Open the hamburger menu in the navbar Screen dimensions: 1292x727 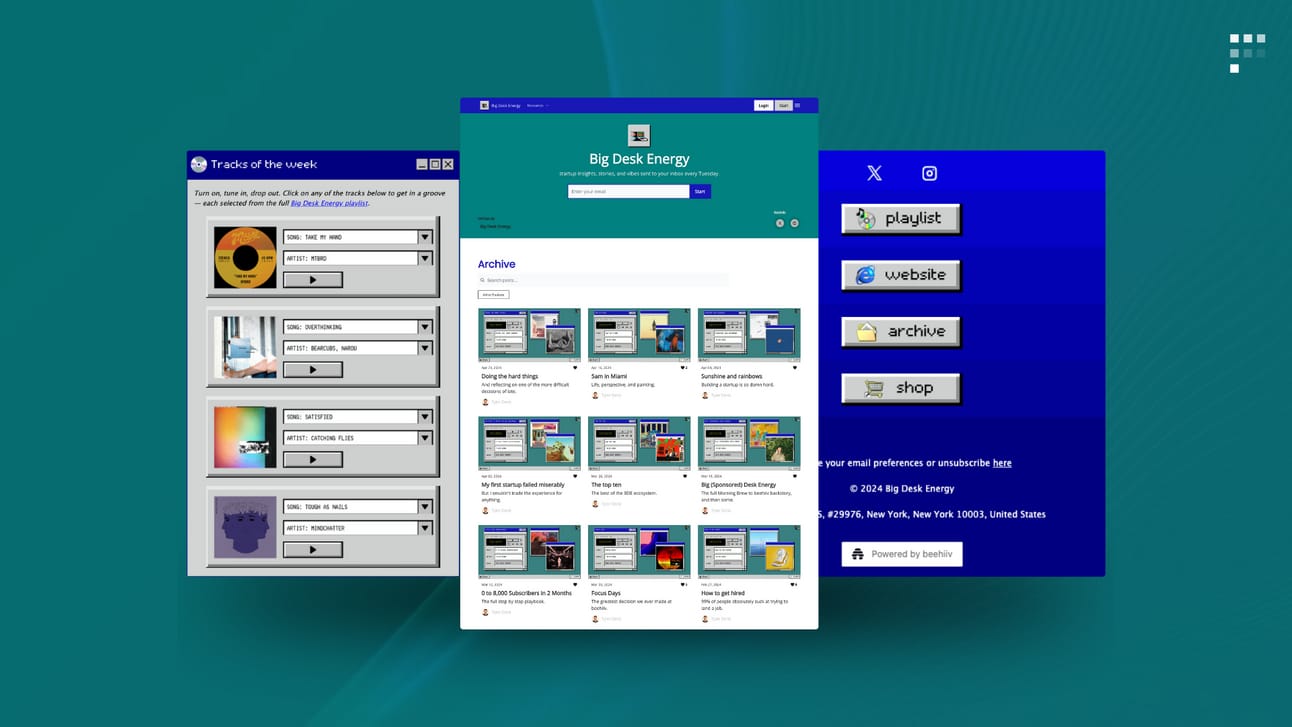point(797,105)
